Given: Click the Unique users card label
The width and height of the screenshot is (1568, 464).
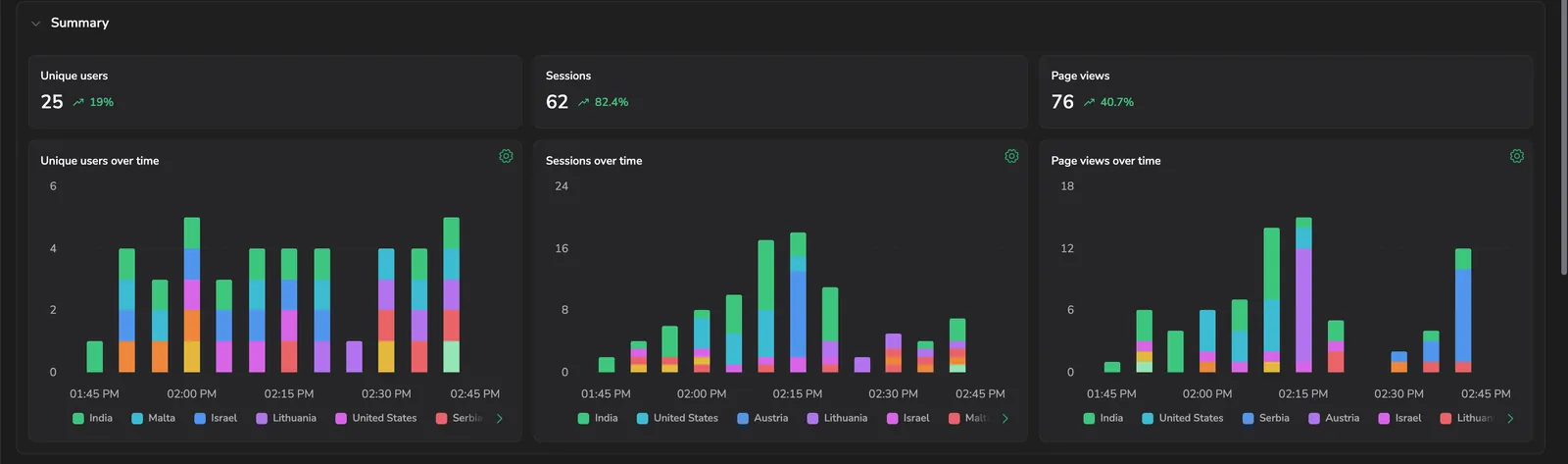Looking at the screenshot, I should pos(73,76).
